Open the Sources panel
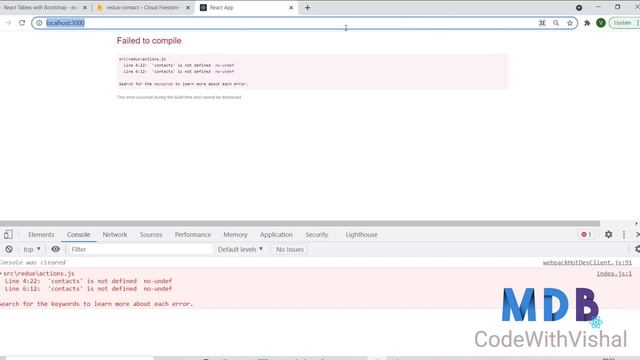Image resolution: width=640 pixels, height=360 pixels. 151,235
